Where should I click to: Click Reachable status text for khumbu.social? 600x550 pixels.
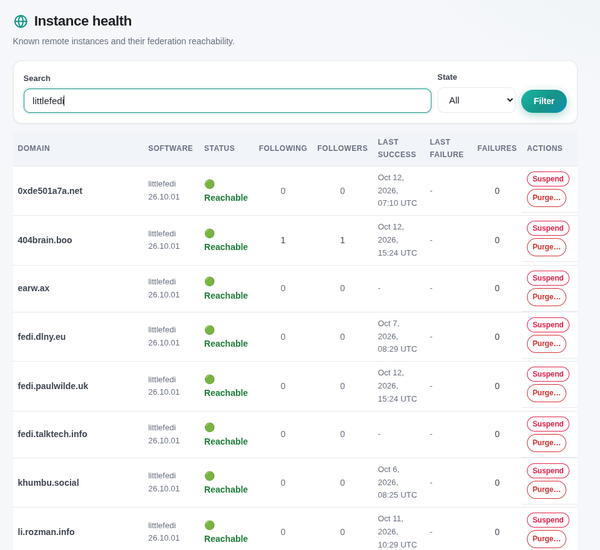click(226, 490)
